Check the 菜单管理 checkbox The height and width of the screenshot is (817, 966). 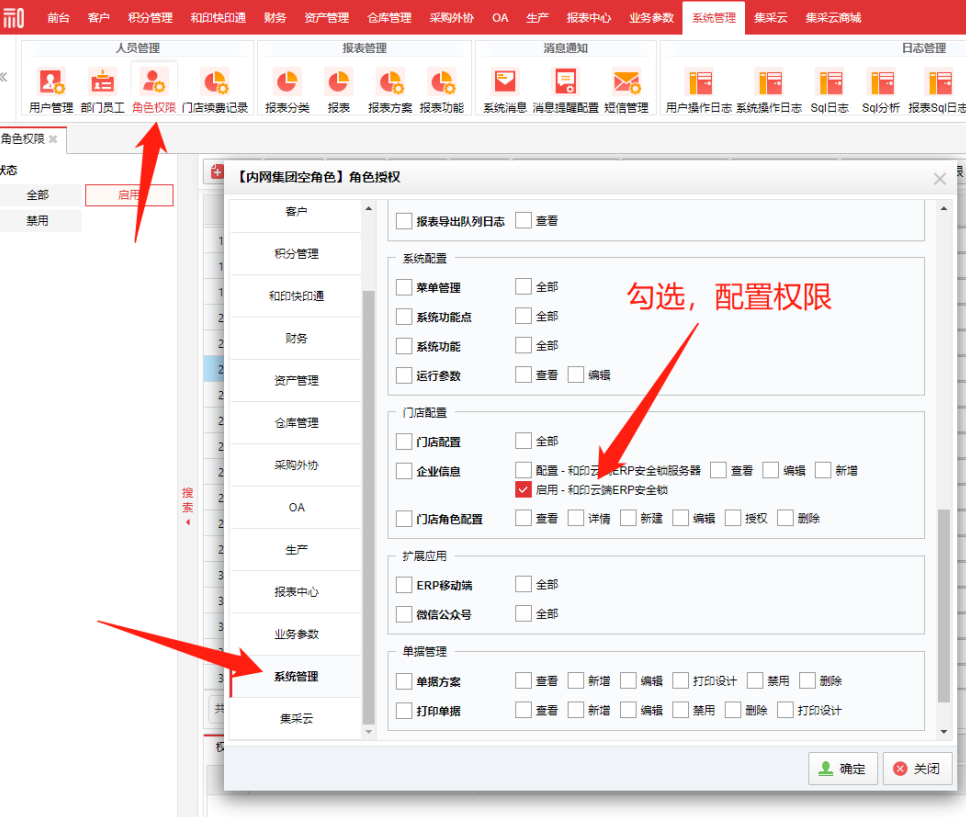404,287
